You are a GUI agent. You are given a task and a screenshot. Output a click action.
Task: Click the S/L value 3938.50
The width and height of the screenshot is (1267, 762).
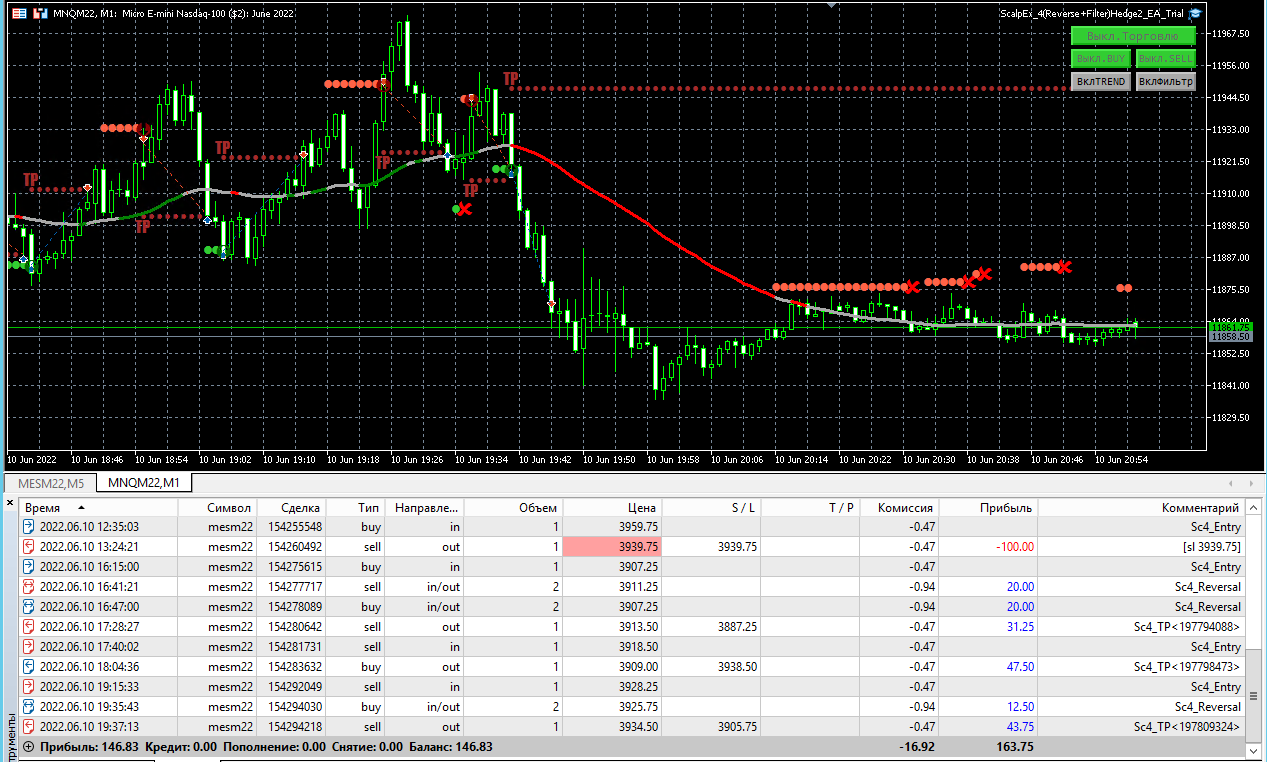coord(737,667)
